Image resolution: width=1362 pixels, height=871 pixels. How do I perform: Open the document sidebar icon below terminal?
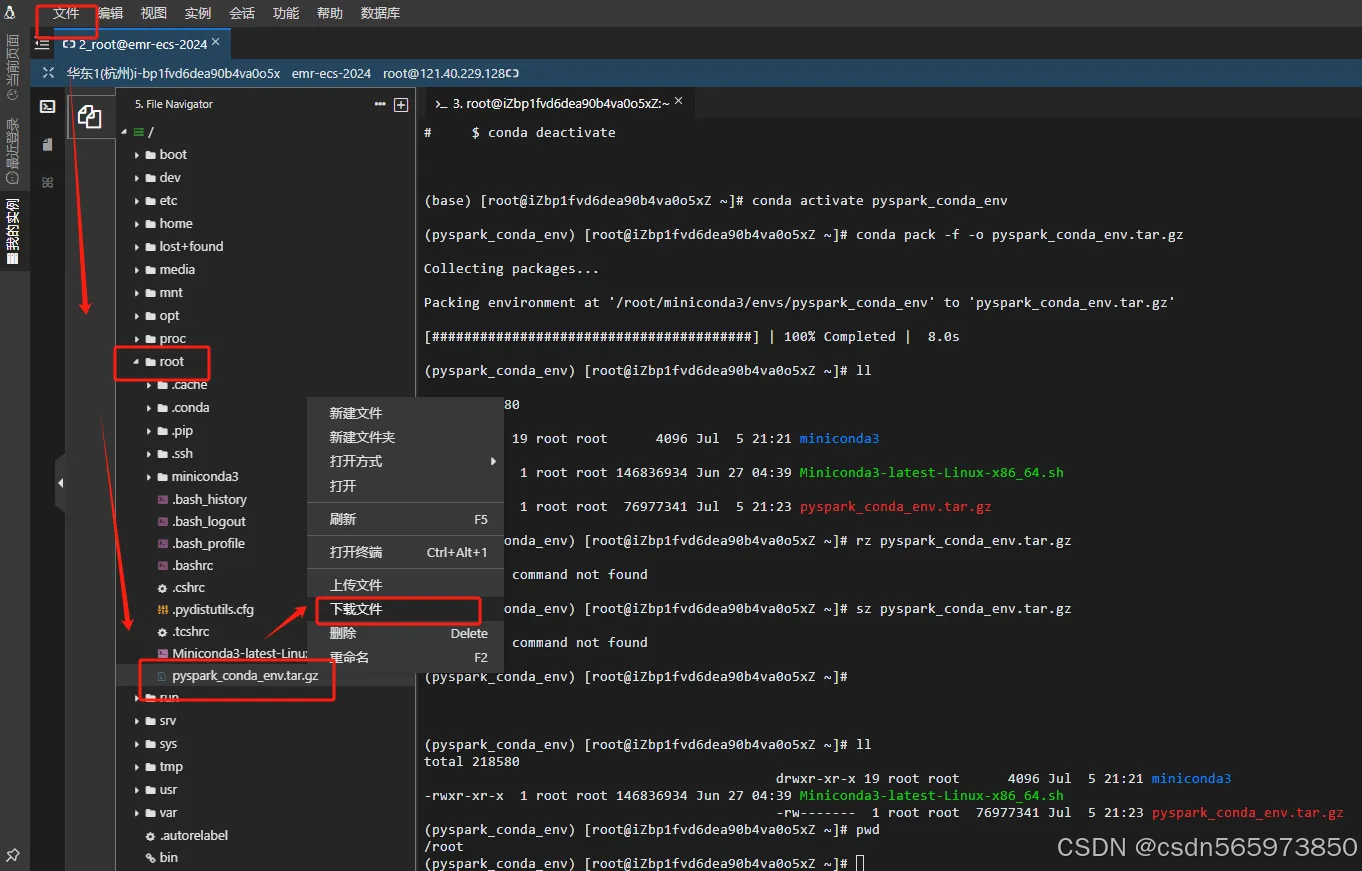[x=47, y=145]
